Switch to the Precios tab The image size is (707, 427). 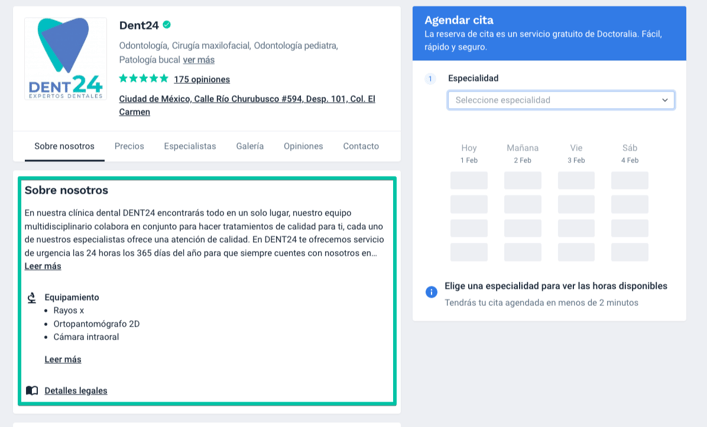click(x=129, y=146)
